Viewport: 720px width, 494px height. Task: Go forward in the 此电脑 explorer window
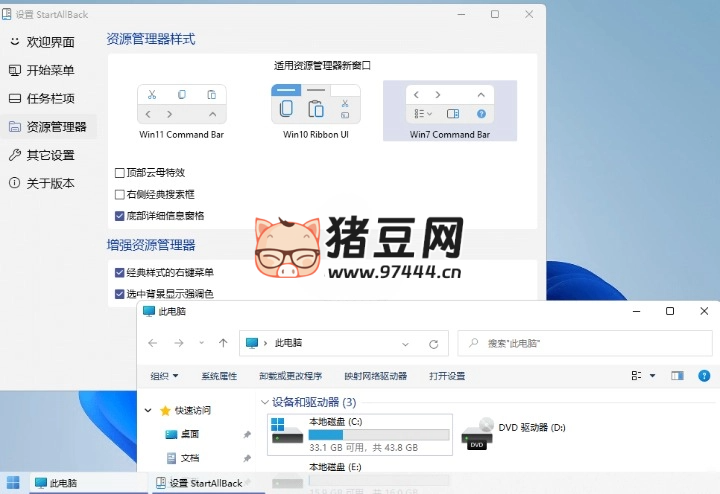[179, 343]
